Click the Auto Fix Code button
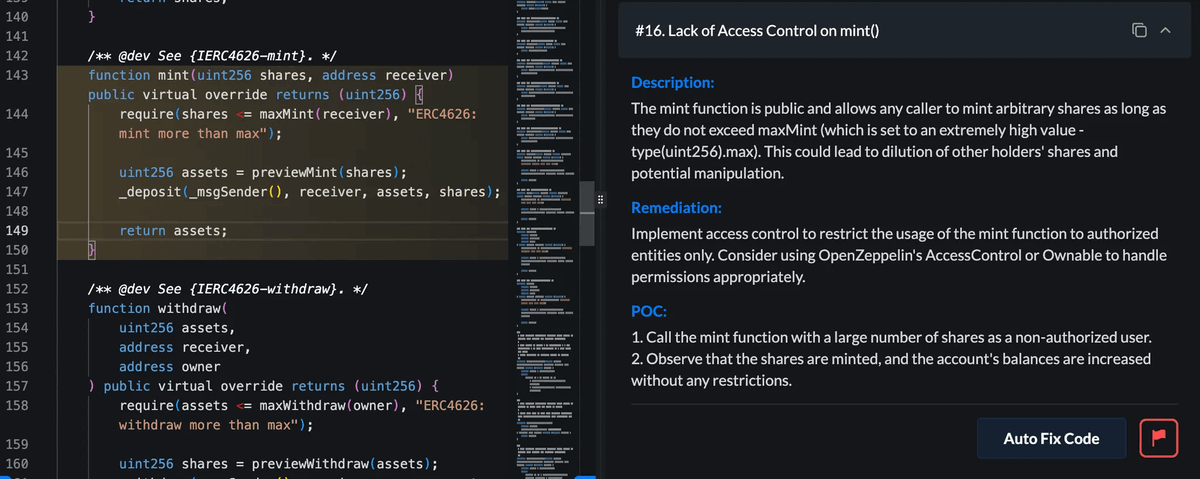This screenshot has height=479, width=1200. pos(1051,438)
